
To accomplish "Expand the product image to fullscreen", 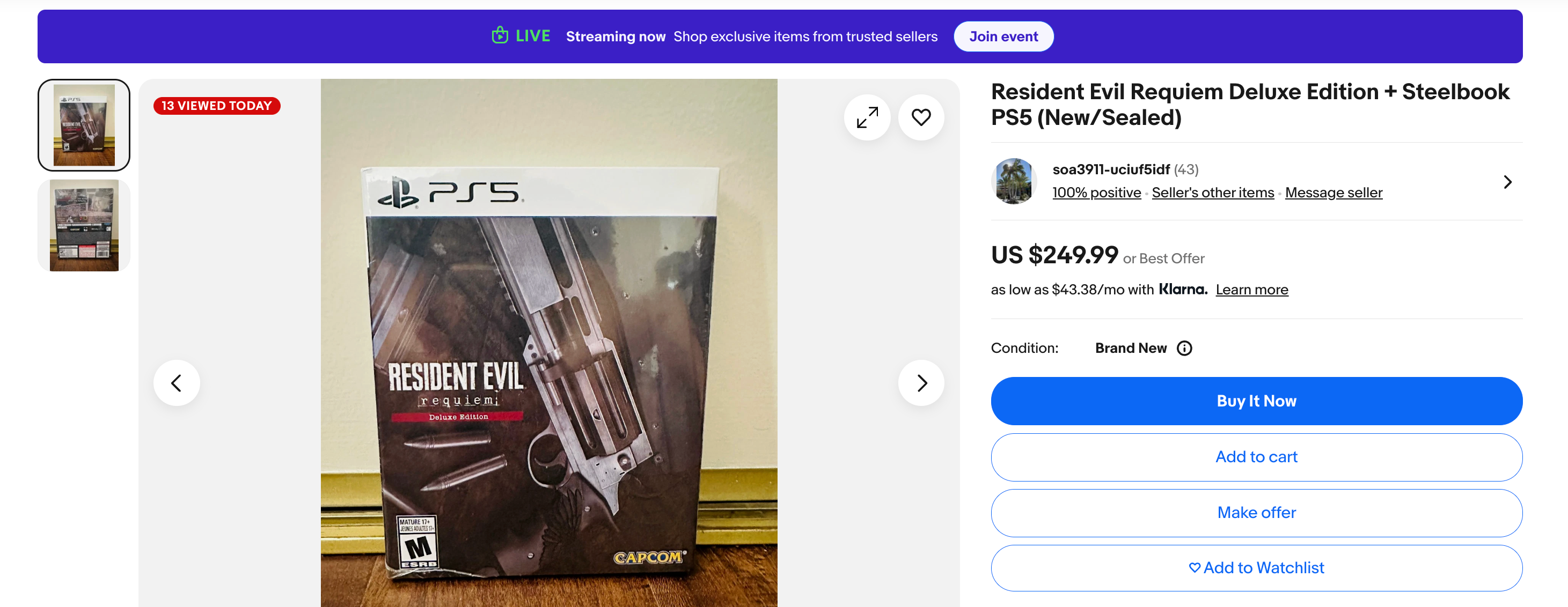I will click(867, 117).
